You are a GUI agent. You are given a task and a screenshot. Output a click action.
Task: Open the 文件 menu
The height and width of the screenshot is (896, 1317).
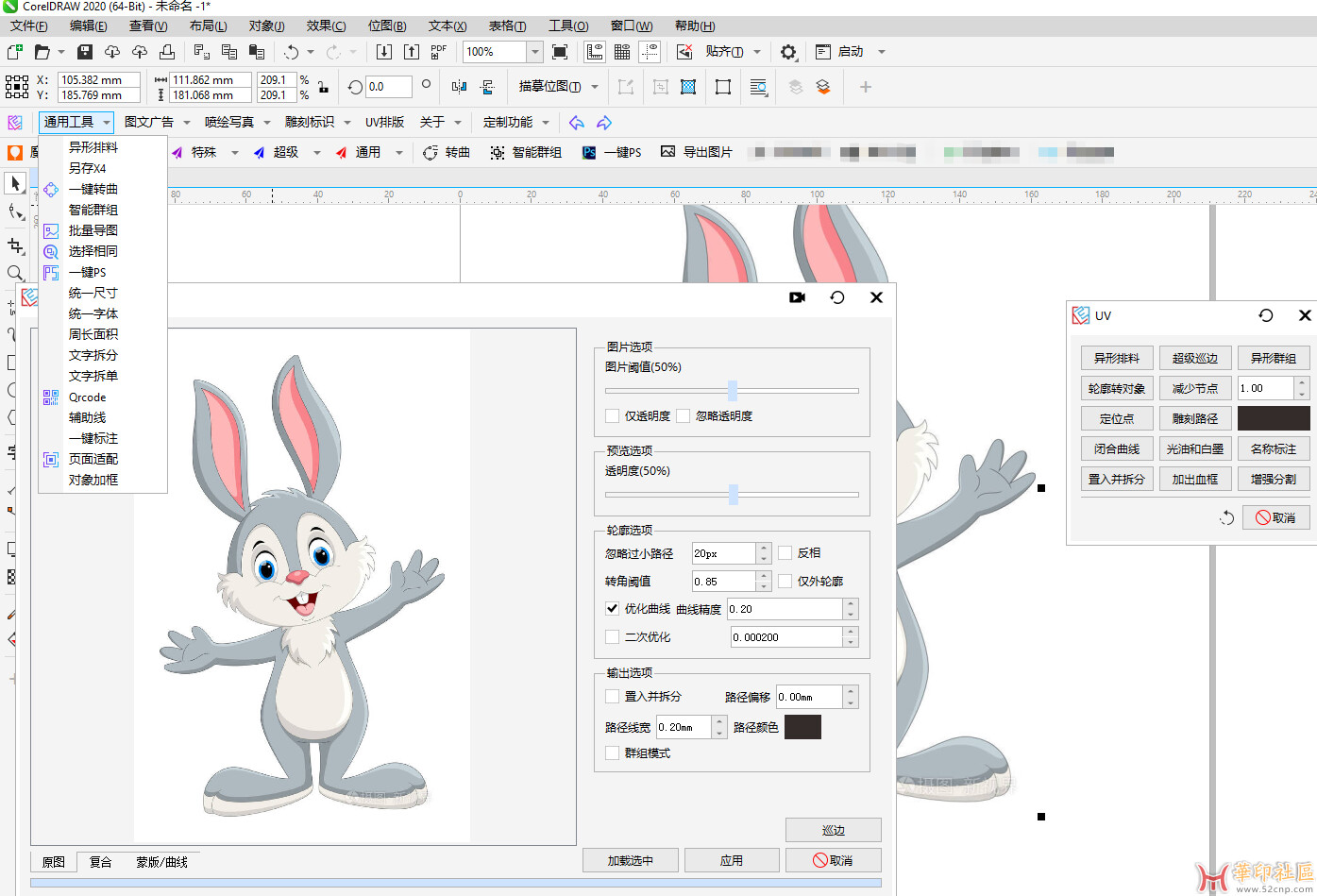point(28,25)
